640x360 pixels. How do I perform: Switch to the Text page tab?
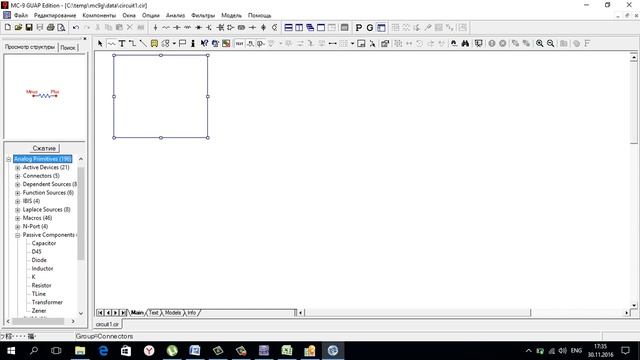(153, 313)
